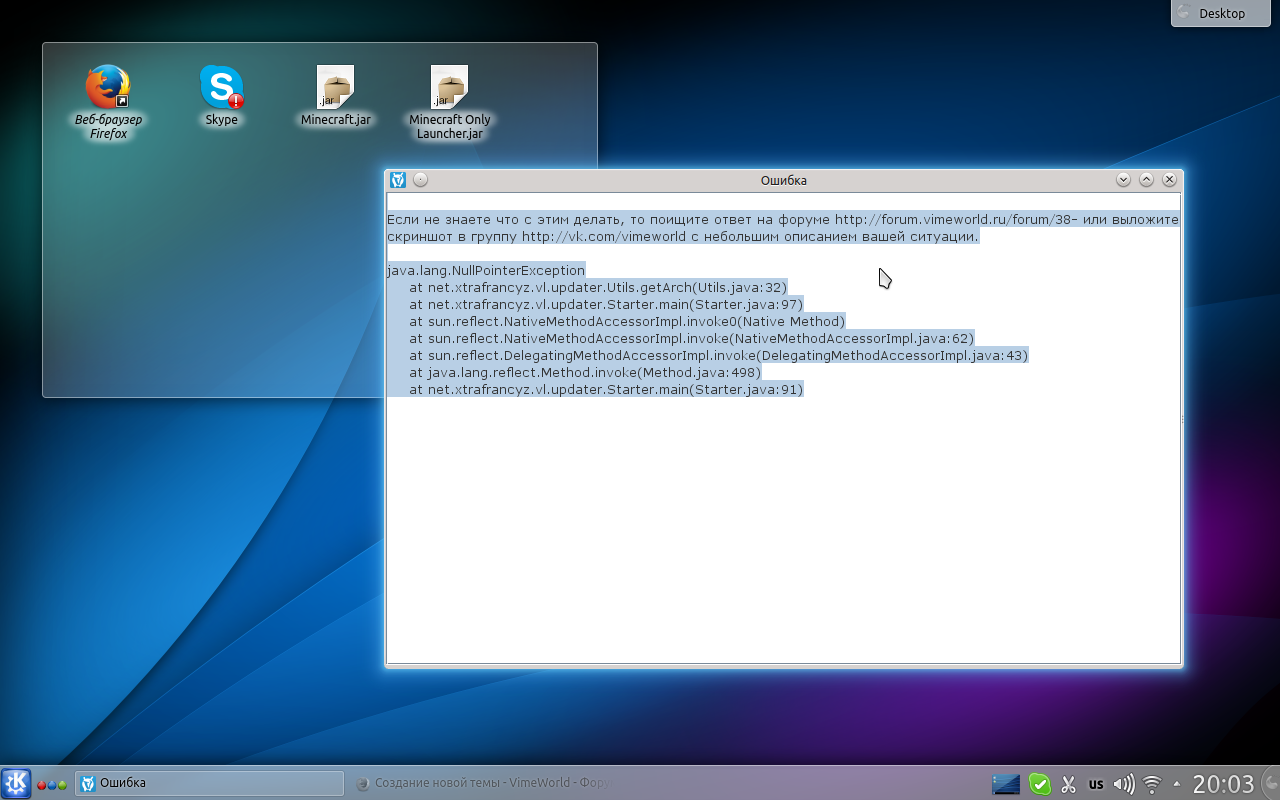Screen dimensions: 1280x800
Task: Click the NullPointerException line in error text
Action: pos(486,270)
